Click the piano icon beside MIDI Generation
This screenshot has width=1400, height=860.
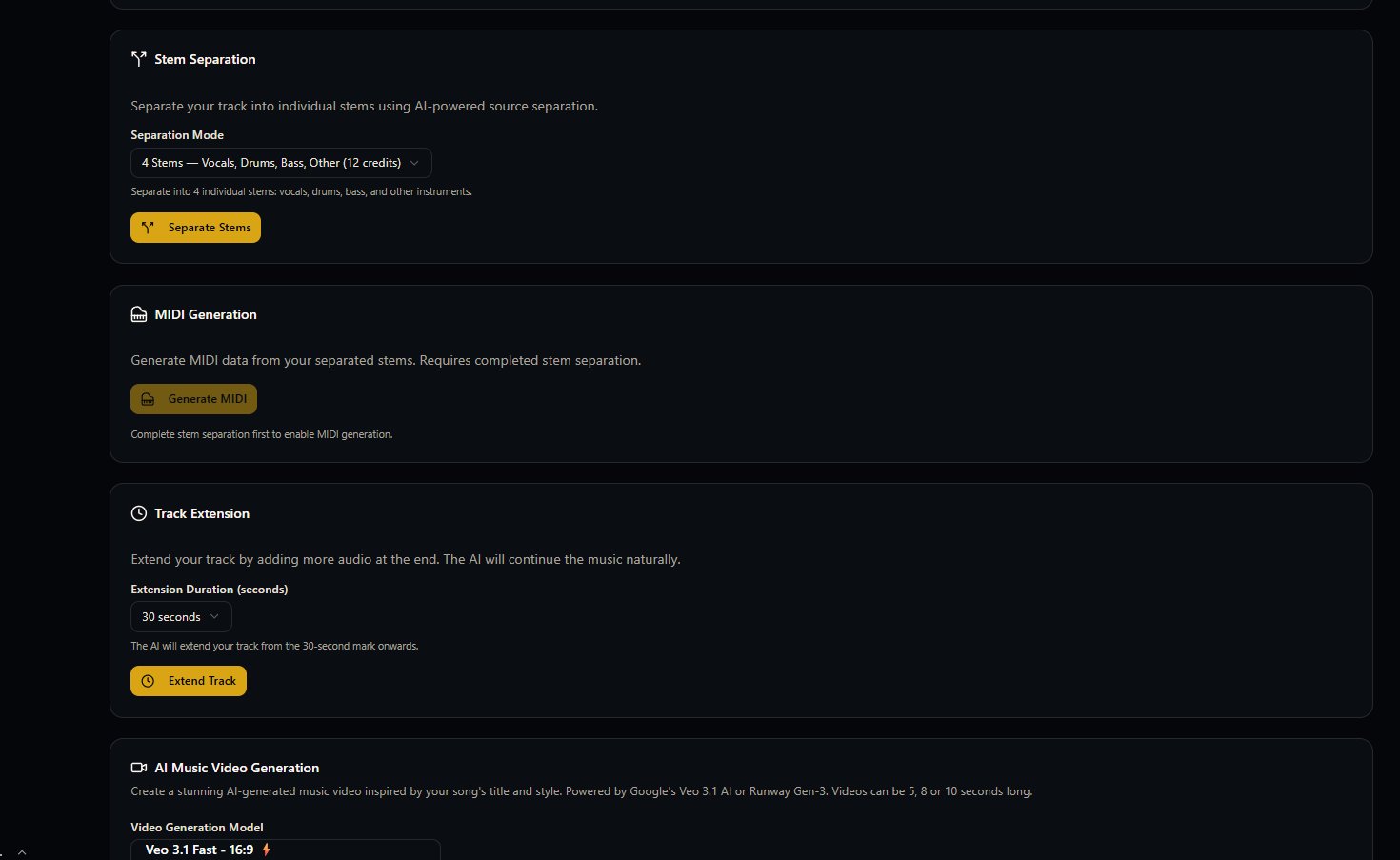point(139,314)
